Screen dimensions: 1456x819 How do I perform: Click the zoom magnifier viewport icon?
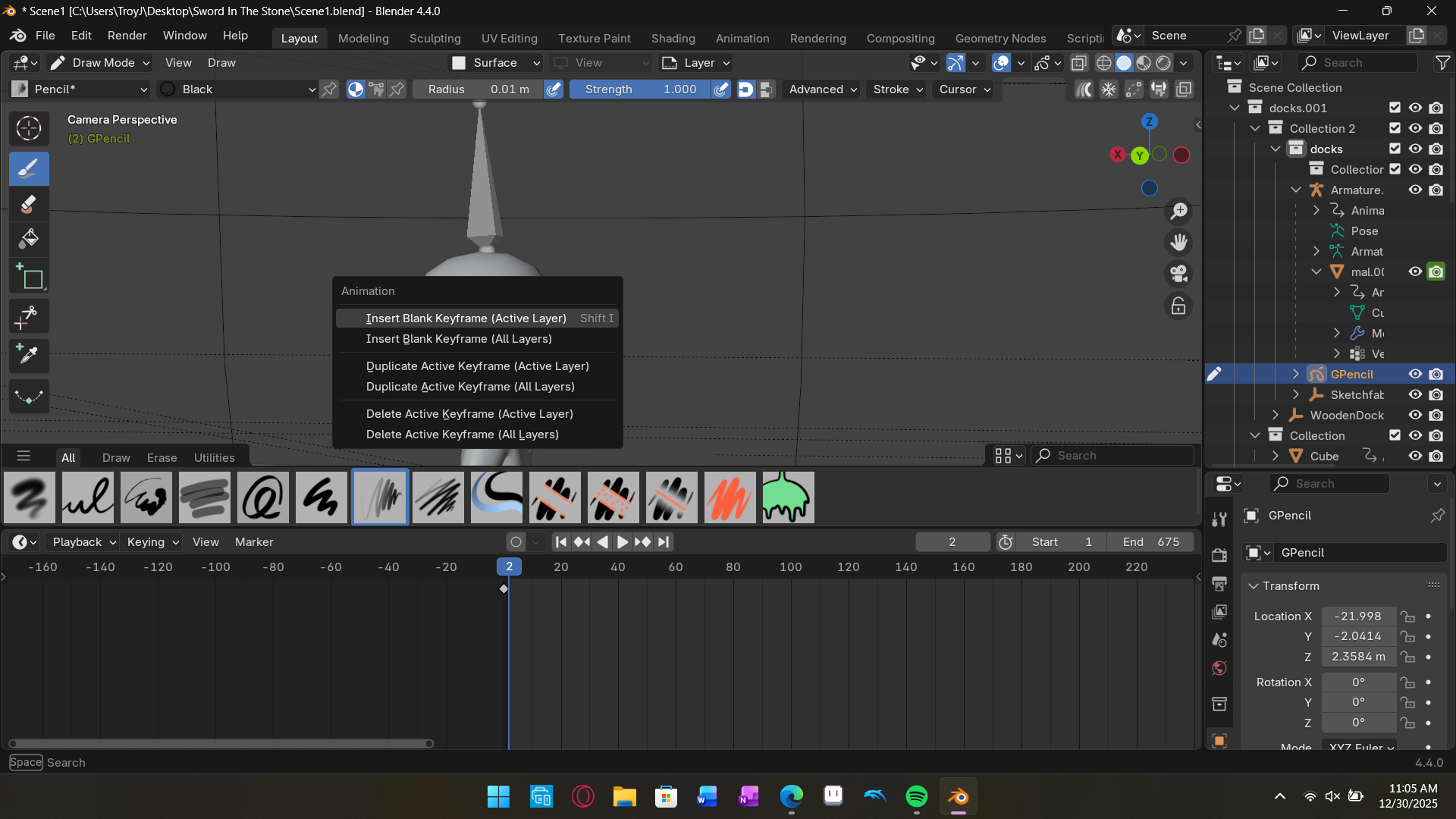(x=1178, y=211)
